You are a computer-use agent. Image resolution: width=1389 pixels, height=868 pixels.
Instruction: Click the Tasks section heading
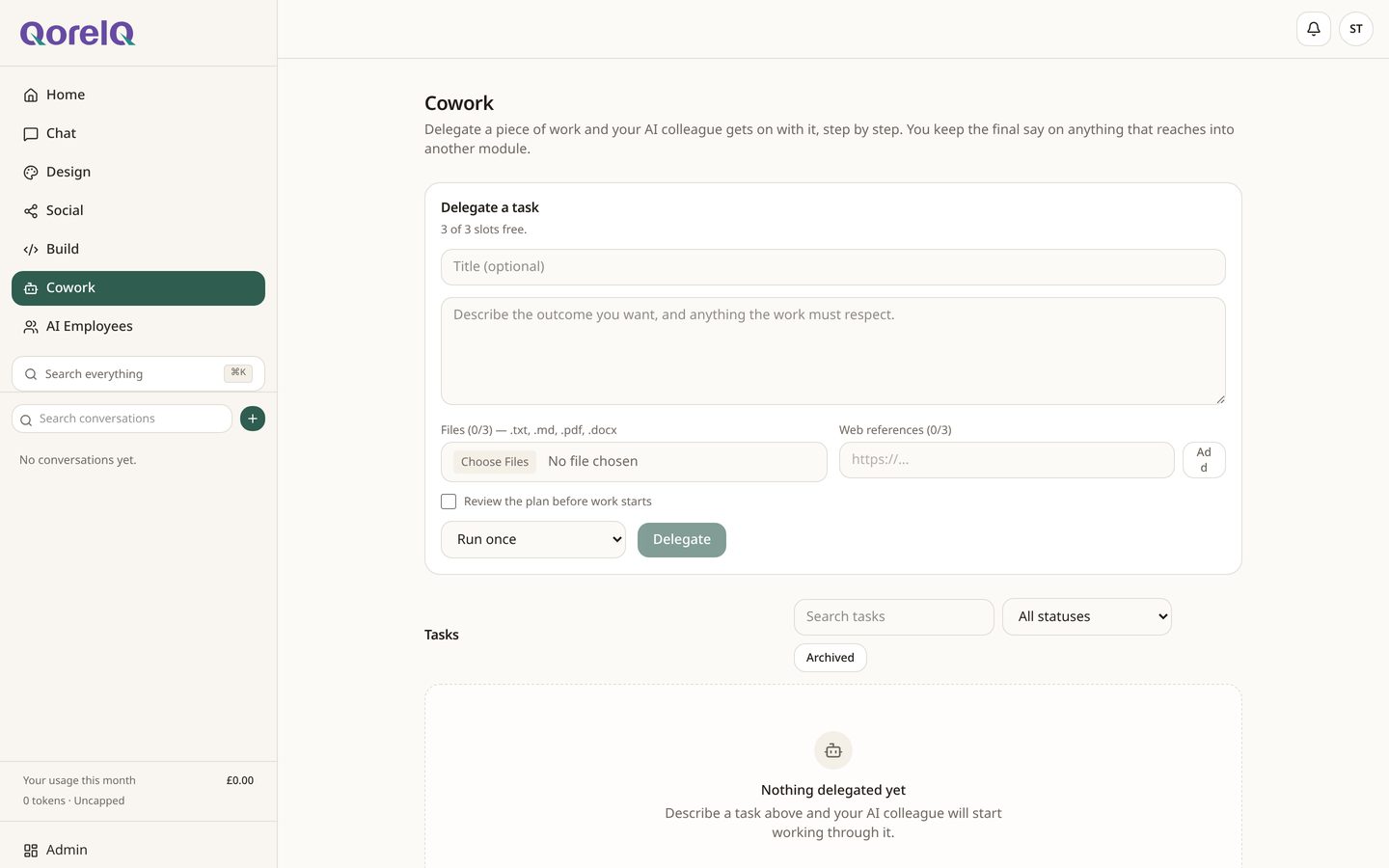point(442,635)
